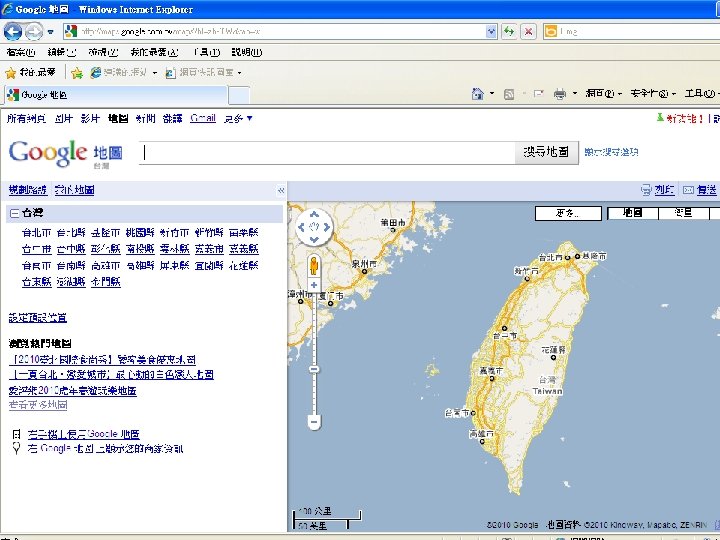Pan the map down with the arrow
Viewport: 720px width, 540px height.
point(314,240)
